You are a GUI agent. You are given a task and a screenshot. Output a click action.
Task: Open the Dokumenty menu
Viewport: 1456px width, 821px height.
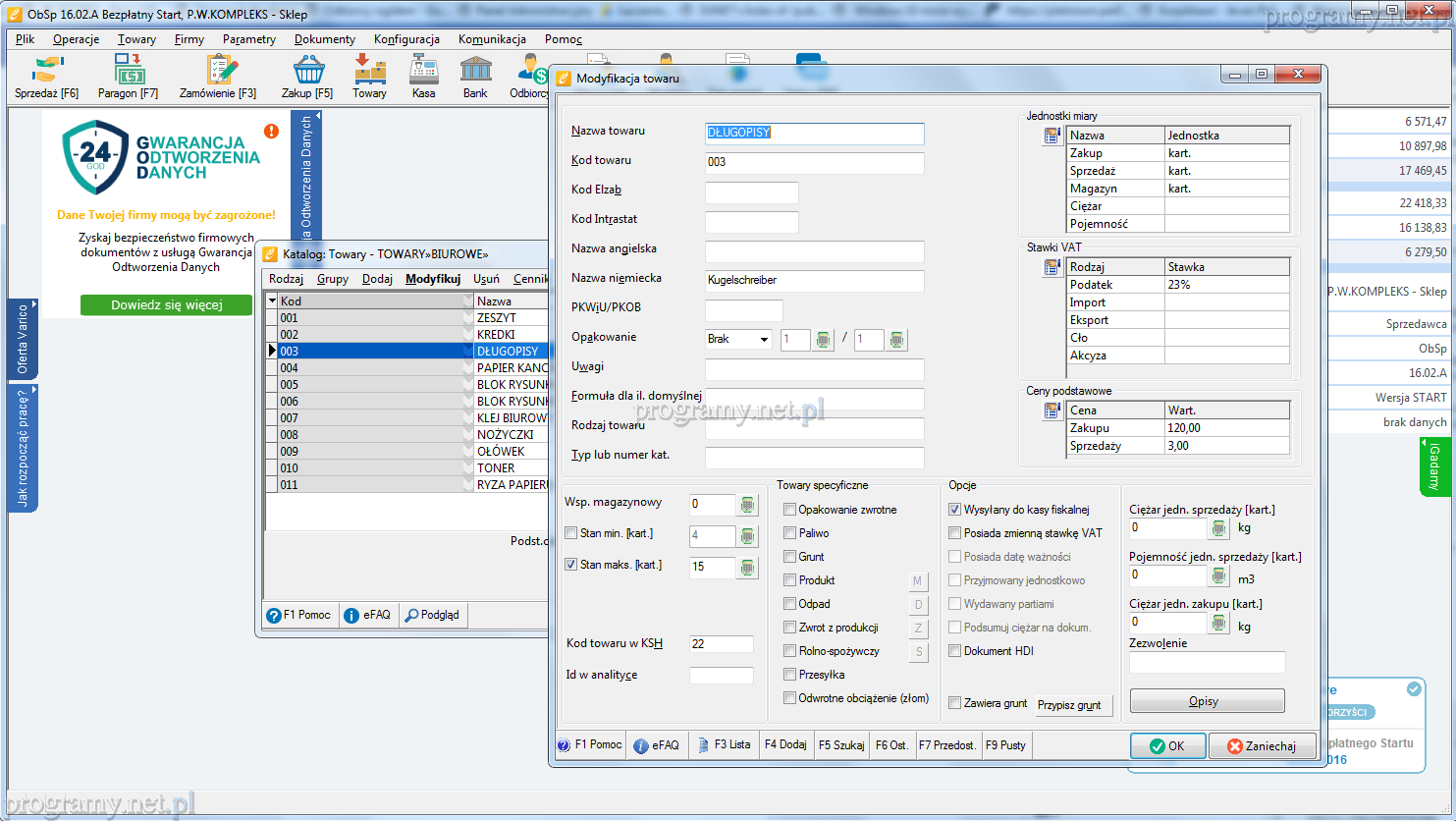pyautogui.click(x=324, y=39)
